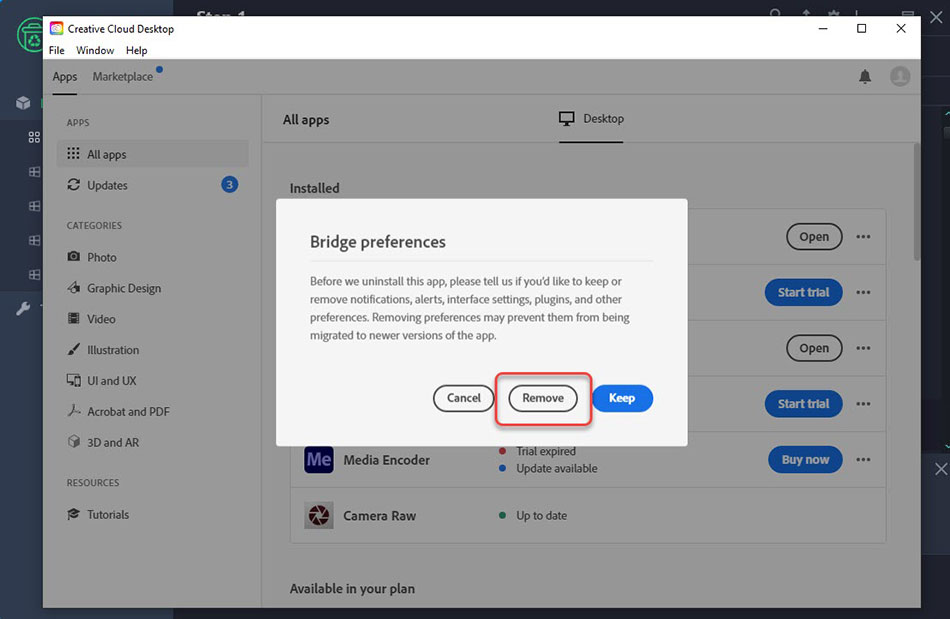Click the "RESOURCES" sidebar label

(x=93, y=483)
